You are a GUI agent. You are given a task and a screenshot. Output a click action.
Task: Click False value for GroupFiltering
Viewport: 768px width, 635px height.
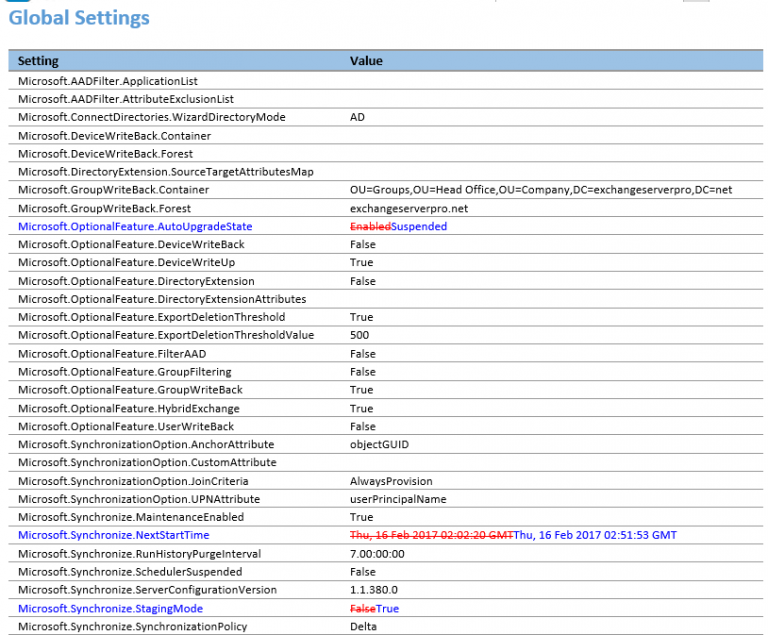click(x=362, y=372)
